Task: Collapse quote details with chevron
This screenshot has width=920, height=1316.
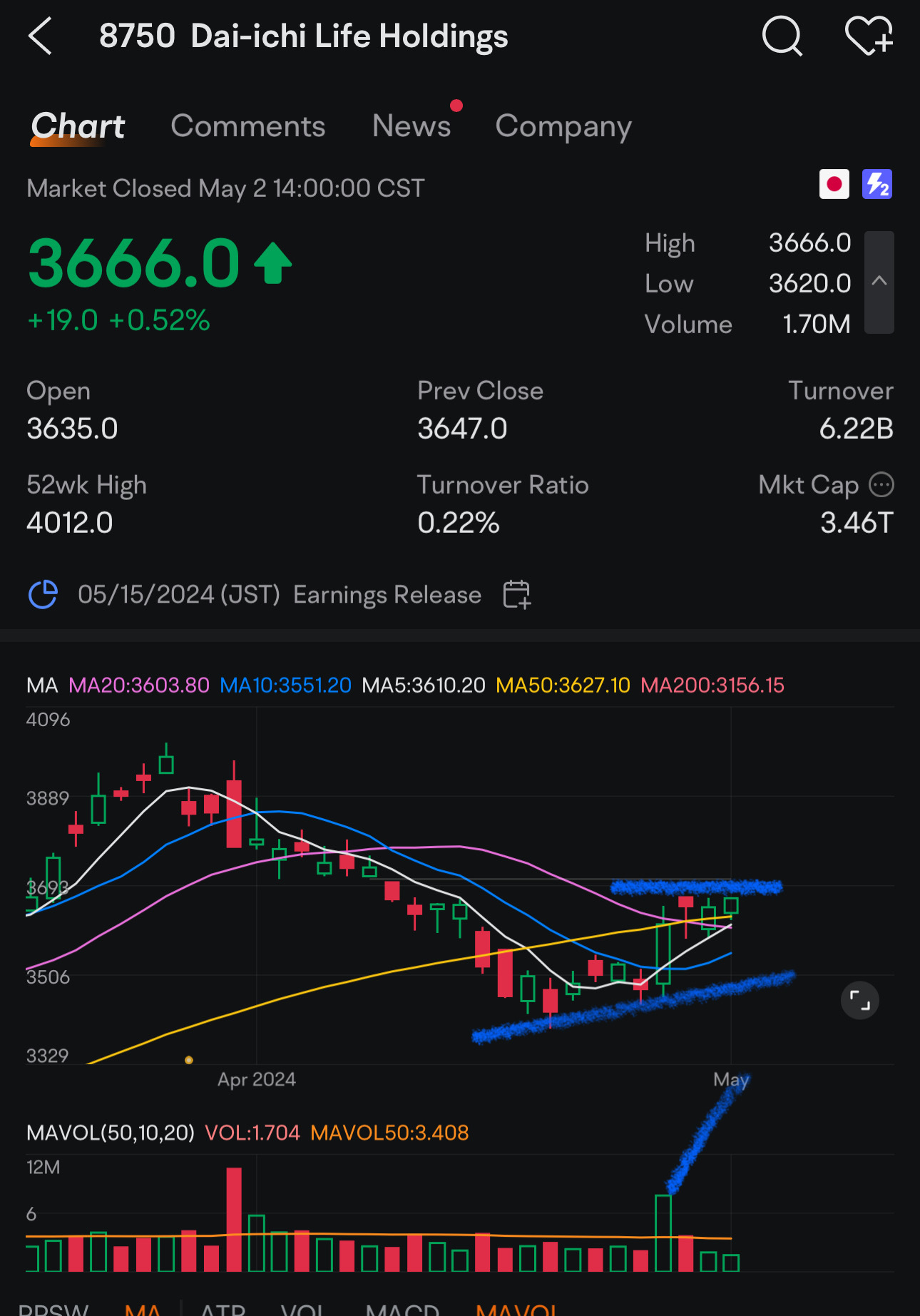Action: [x=879, y=282]
